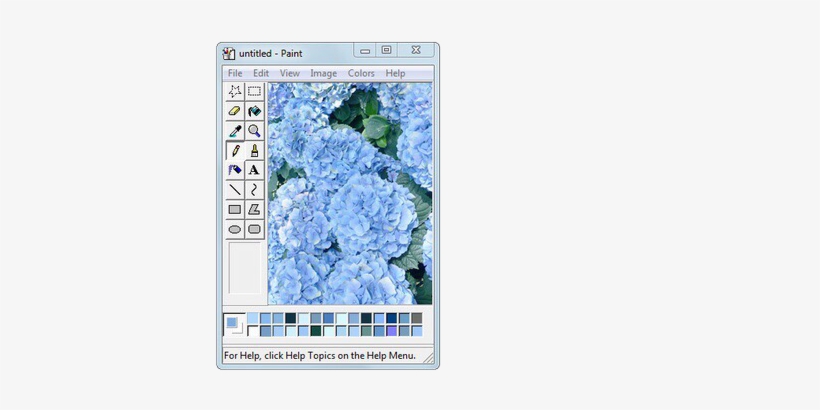Pick the Rectangle shape tool
Viewport: 820px width, 410px height.
click(235, 209)
